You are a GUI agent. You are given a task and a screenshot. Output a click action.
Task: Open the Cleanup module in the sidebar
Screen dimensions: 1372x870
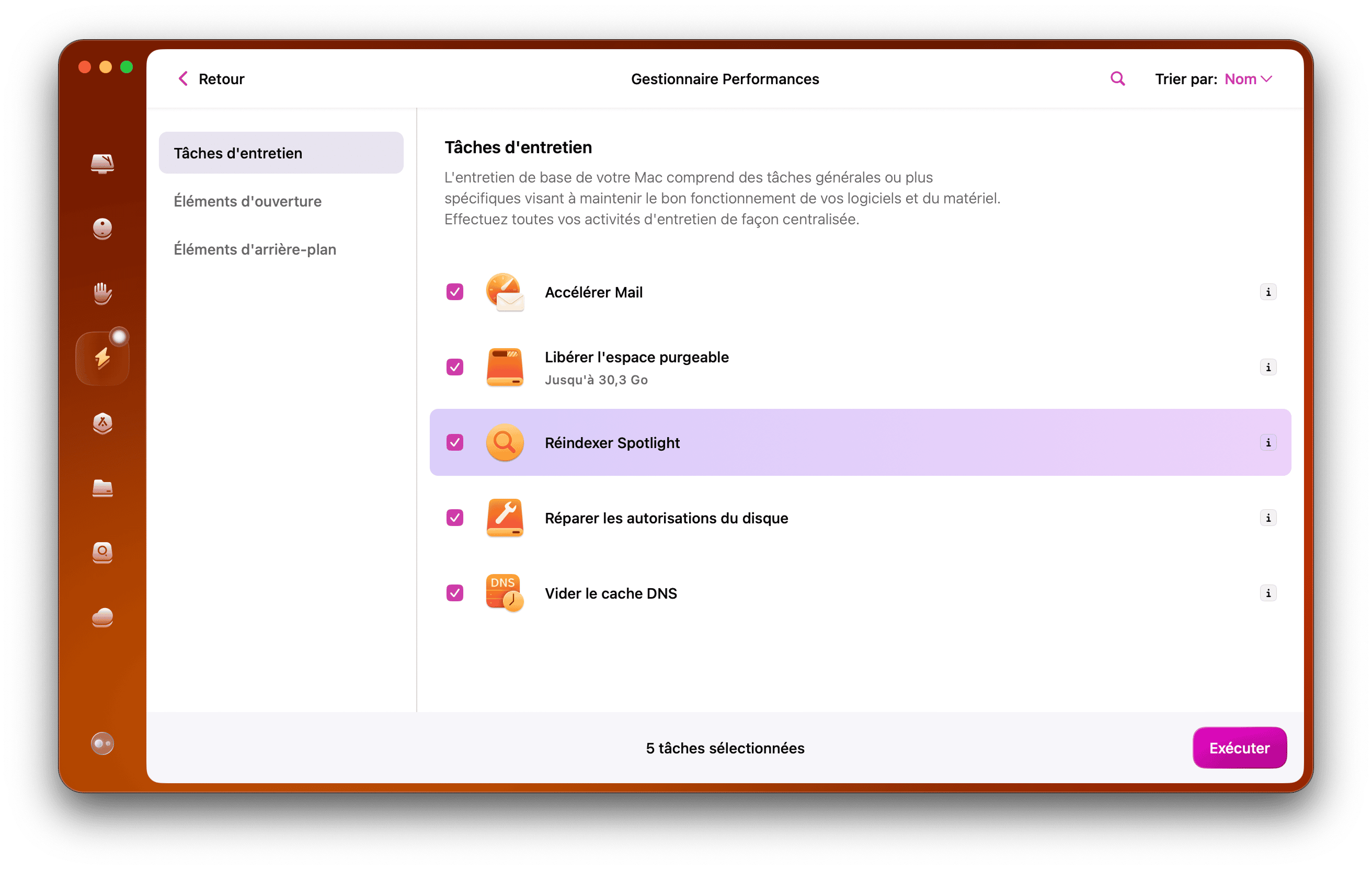click(x=102, y=164)
